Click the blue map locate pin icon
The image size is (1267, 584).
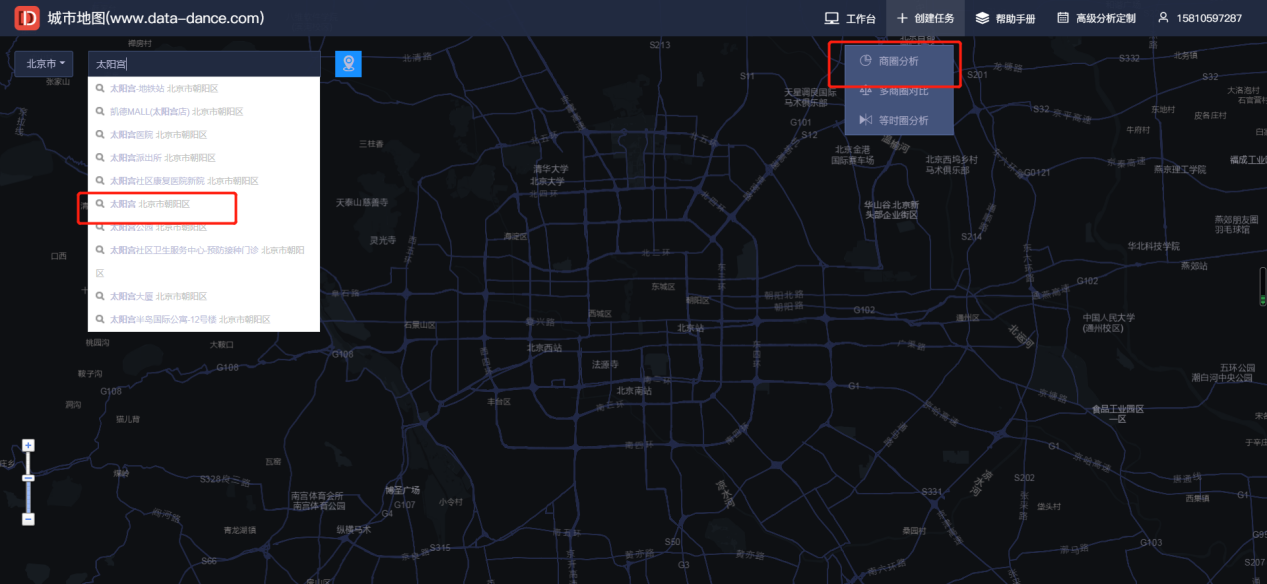348,64
